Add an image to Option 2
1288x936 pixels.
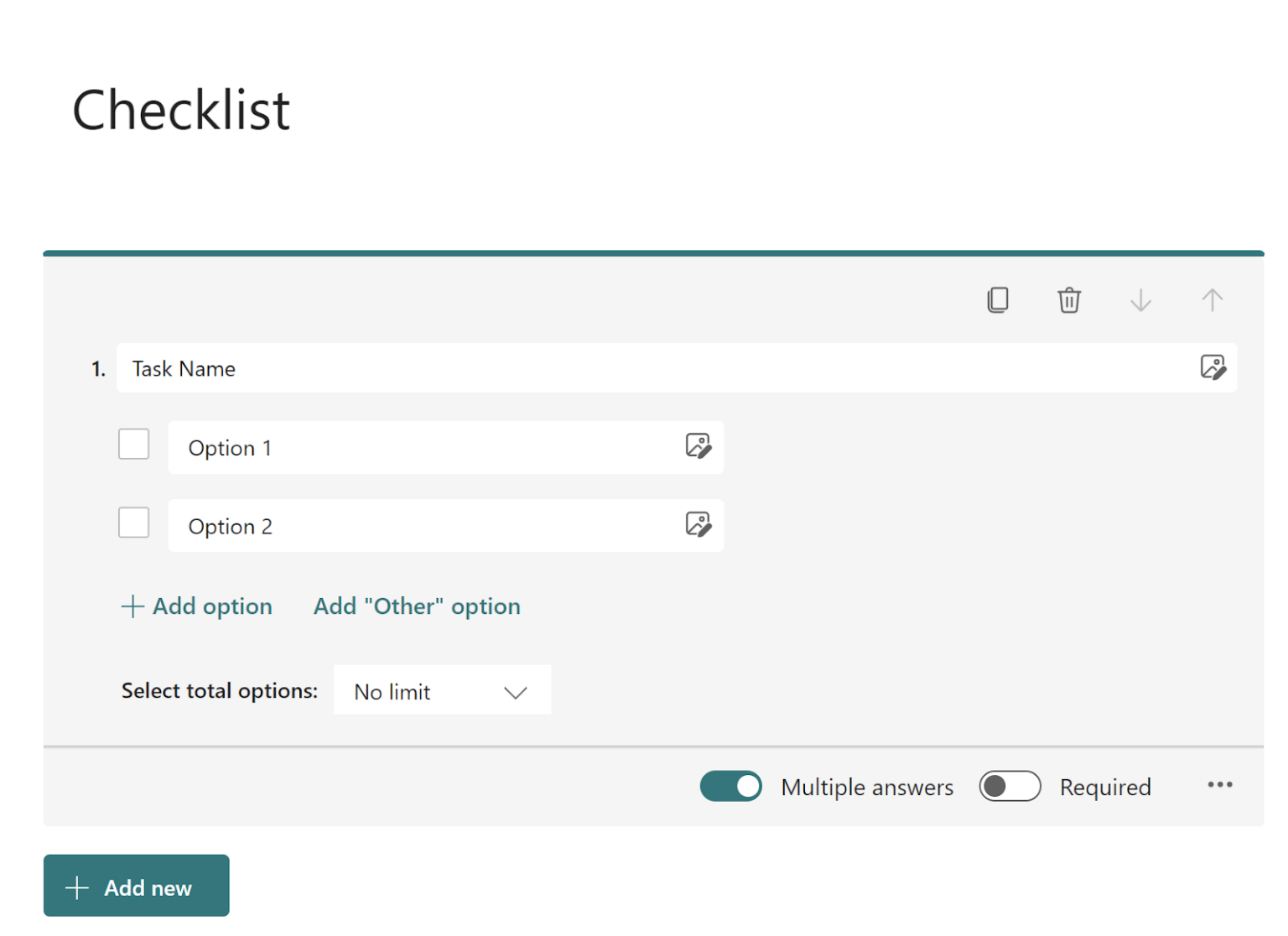(x=699, y=524)
